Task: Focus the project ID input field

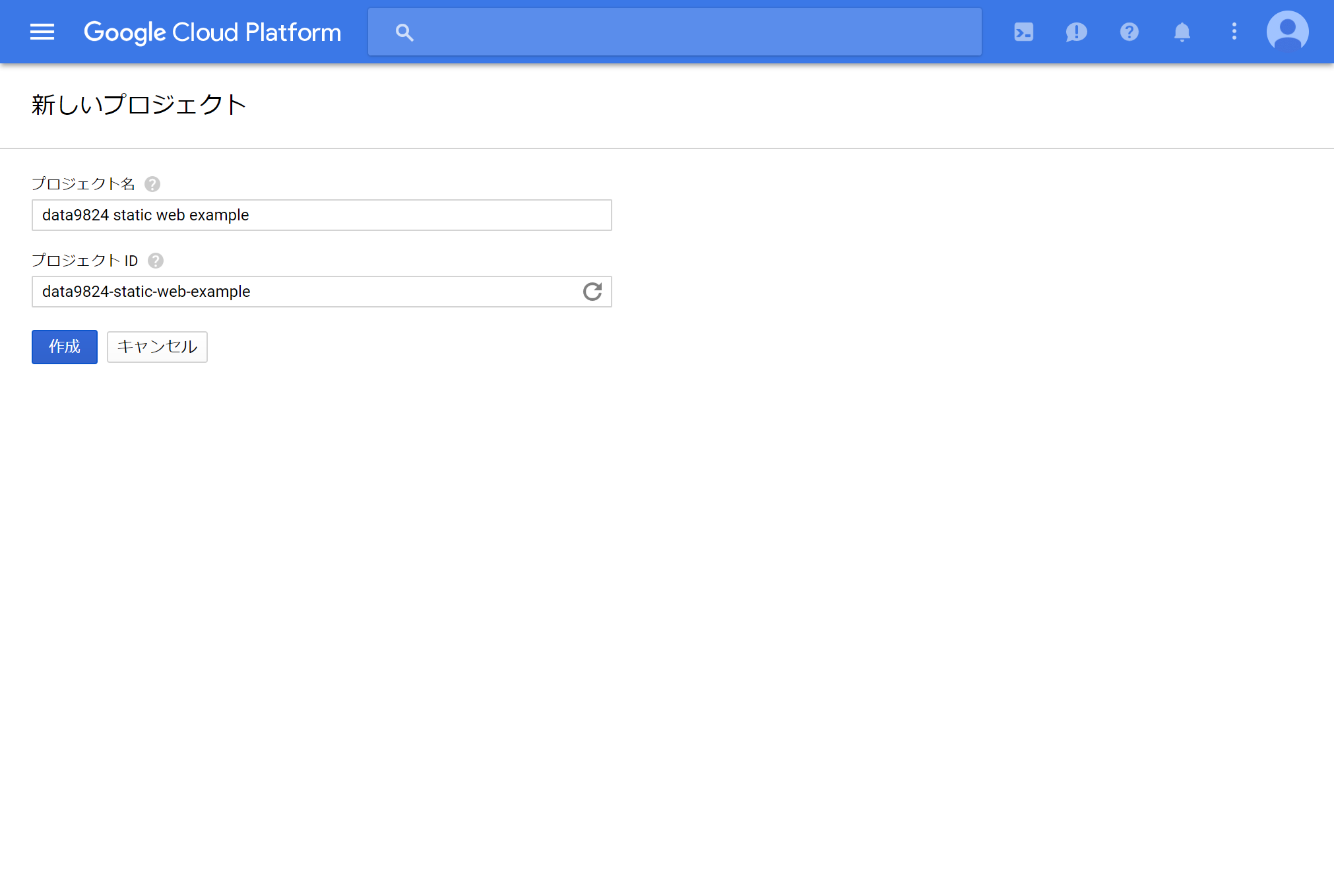Action: 303,292
